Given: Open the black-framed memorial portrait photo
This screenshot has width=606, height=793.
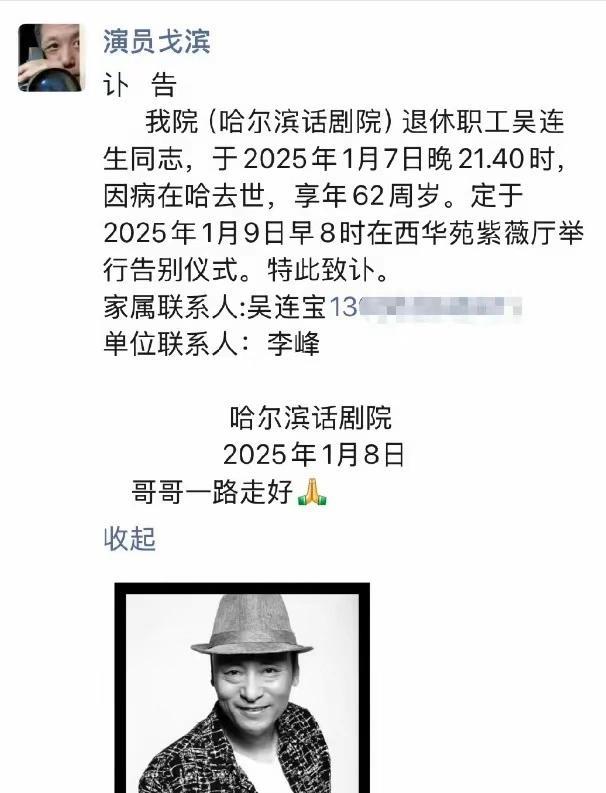Looking at the screenshot, I should pos(242,688).
